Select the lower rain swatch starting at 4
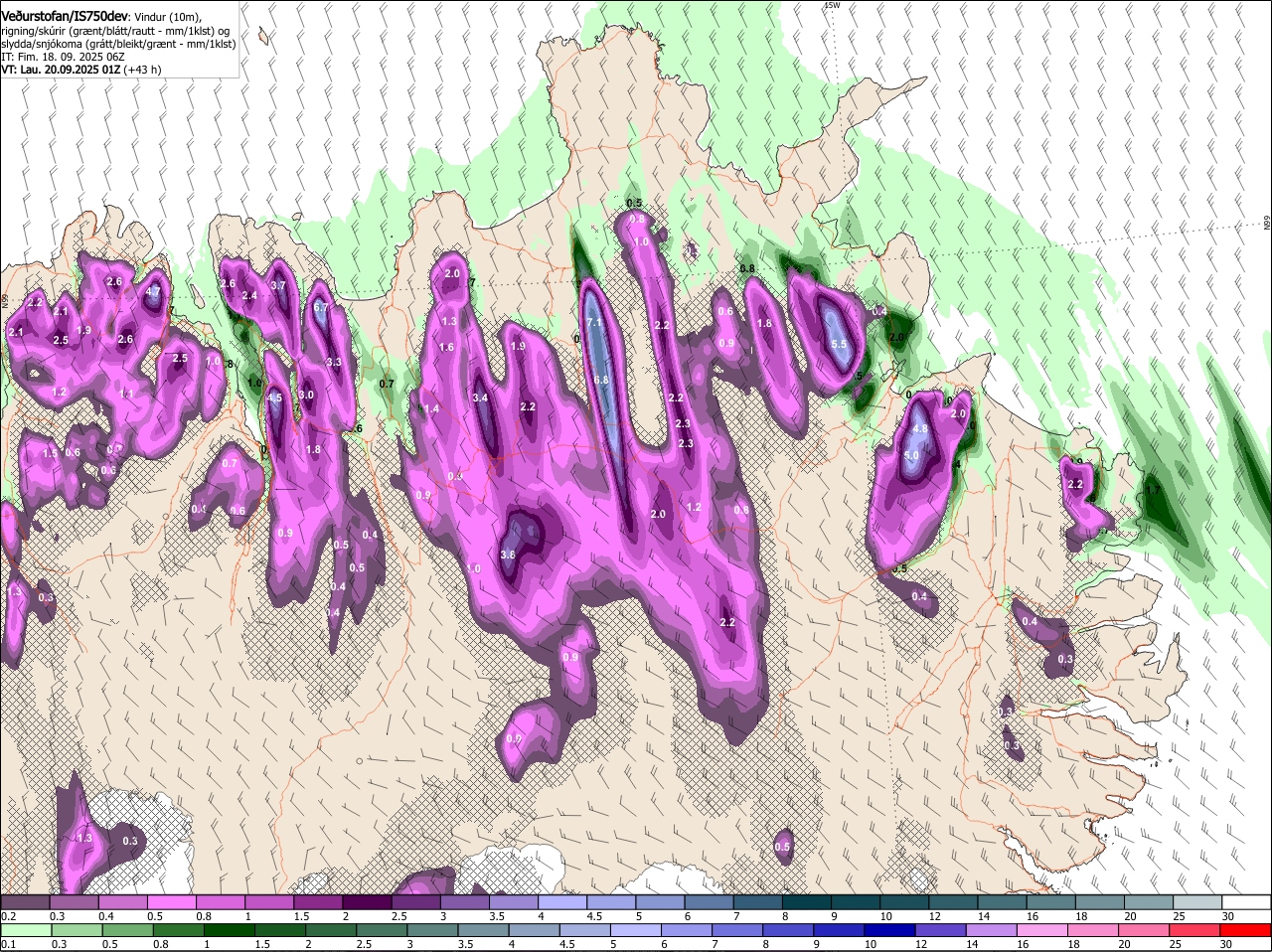Viewport: 1272px width, 952px height. (x=535, y=930)
